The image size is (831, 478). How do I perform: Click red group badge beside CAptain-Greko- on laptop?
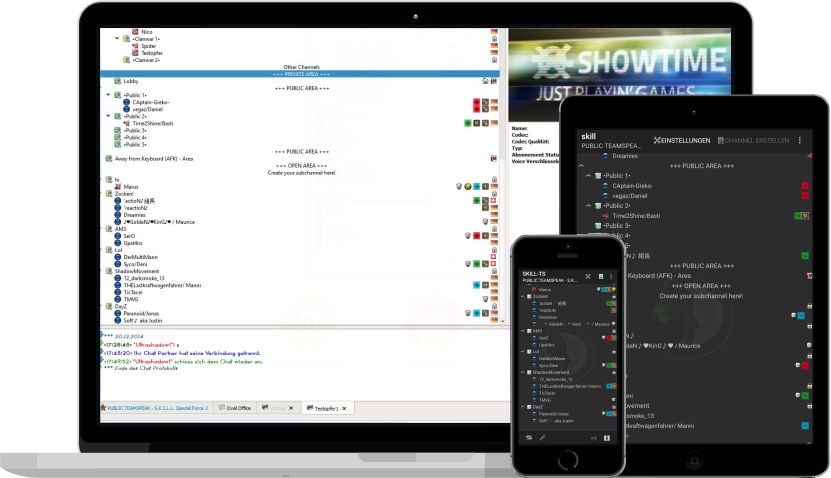(x=476, y=102)
